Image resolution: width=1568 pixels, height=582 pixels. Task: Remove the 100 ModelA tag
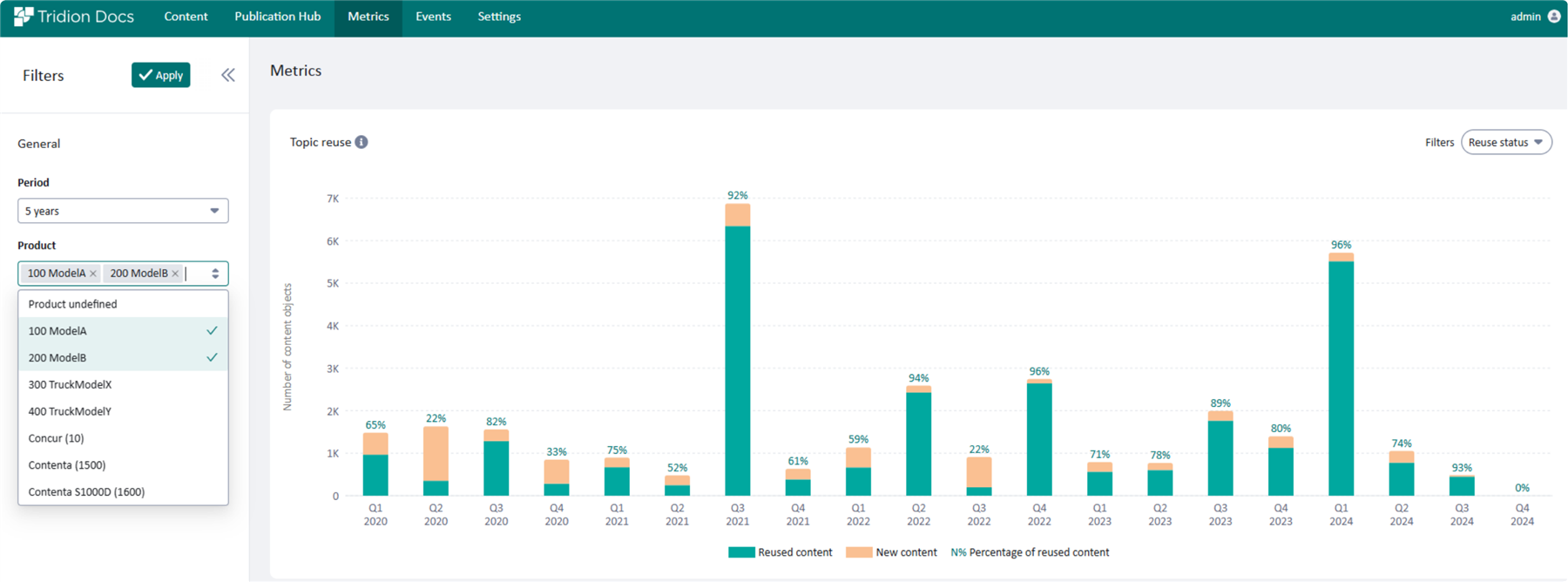coord(93,274)
